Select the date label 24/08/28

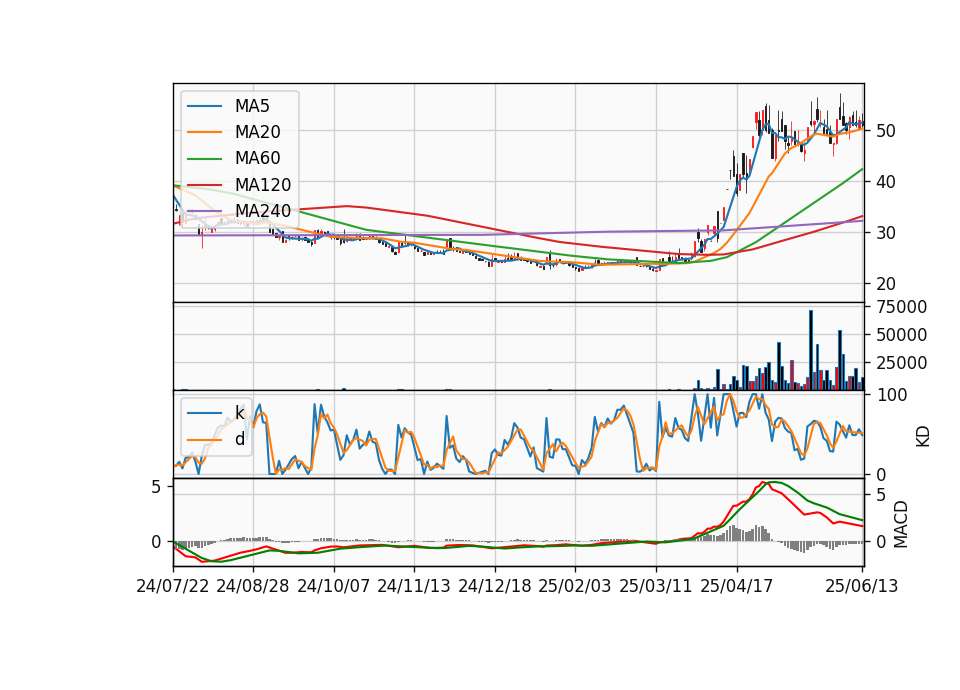coord(253,586)
